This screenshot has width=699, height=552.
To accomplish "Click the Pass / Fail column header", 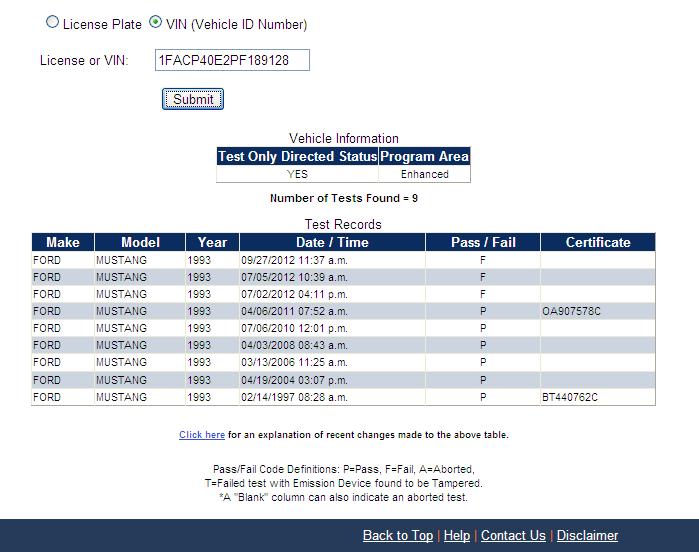I will coord(482,242).
